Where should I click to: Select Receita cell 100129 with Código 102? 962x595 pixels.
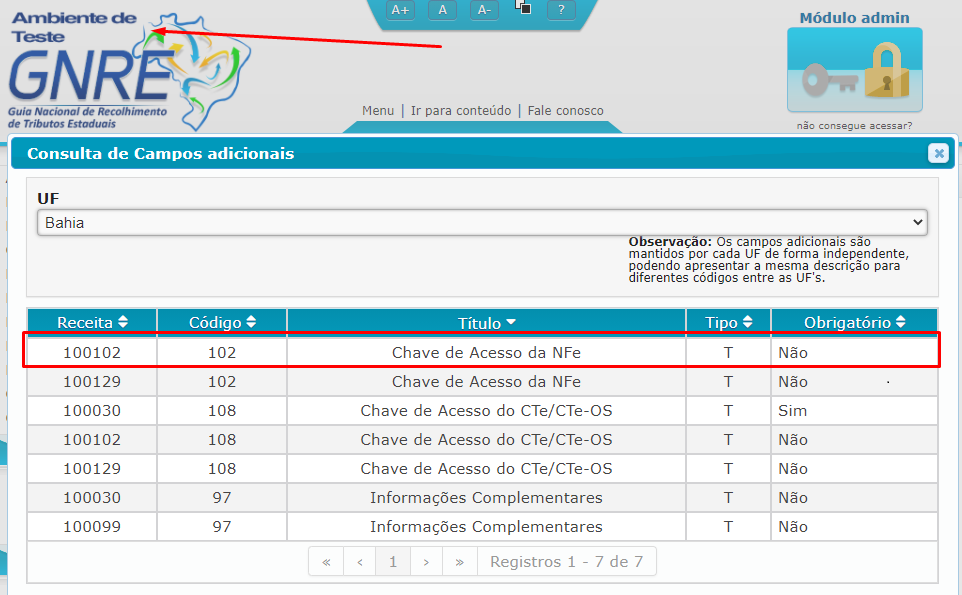click(92, 382)
